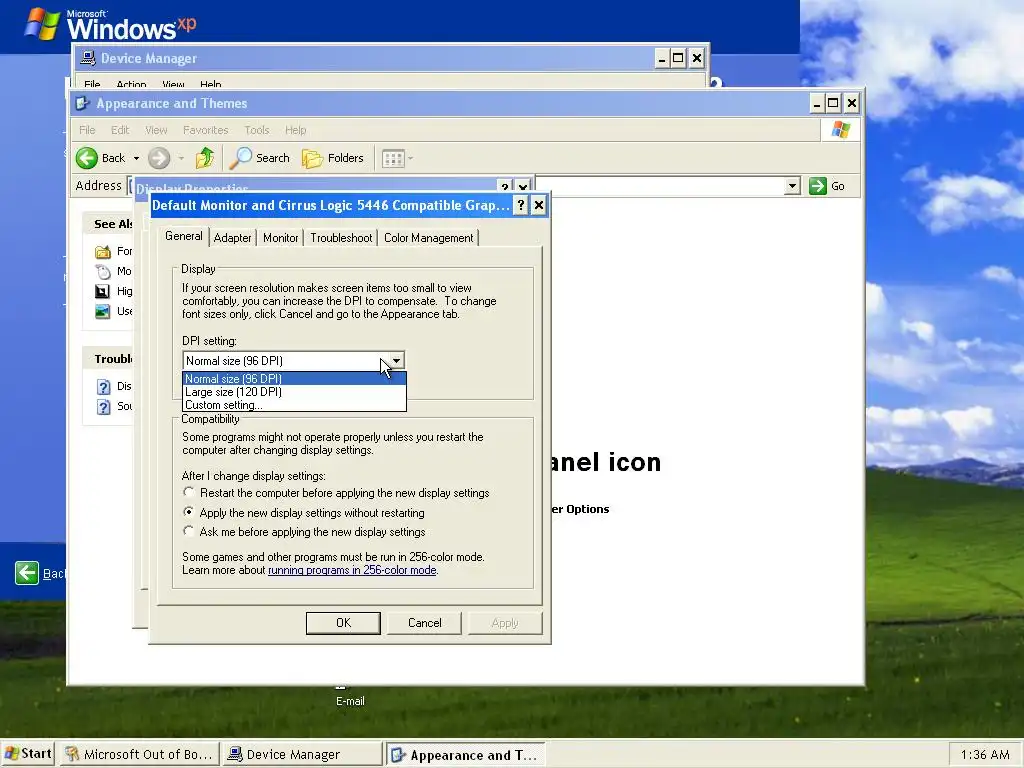Click the green Back arrow on the desktop wizard
Image resolution: width=1024 pixels, height=768 pixels.
[x=27, y=573]
